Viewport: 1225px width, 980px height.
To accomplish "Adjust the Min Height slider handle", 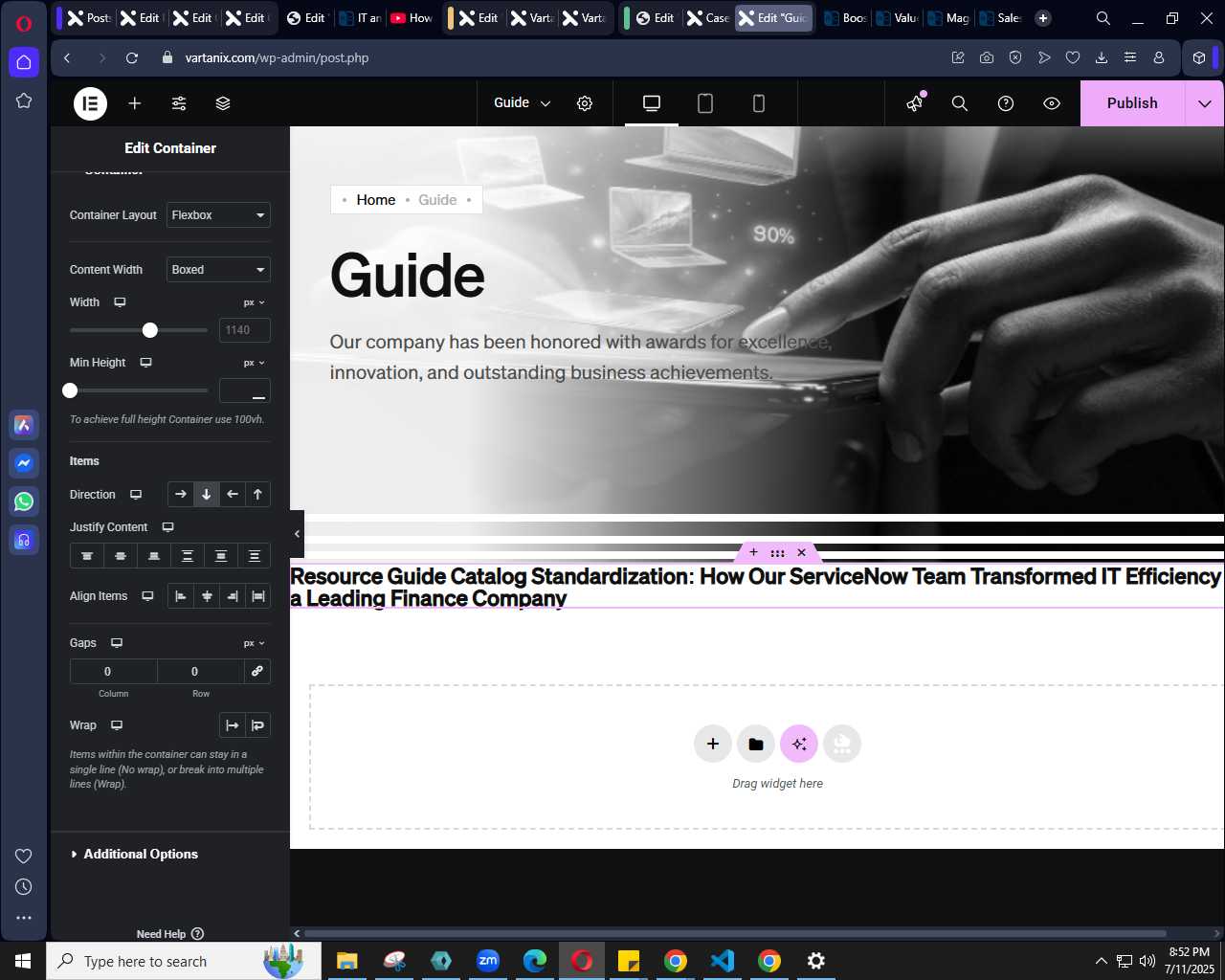I will [x=70, y=390].
